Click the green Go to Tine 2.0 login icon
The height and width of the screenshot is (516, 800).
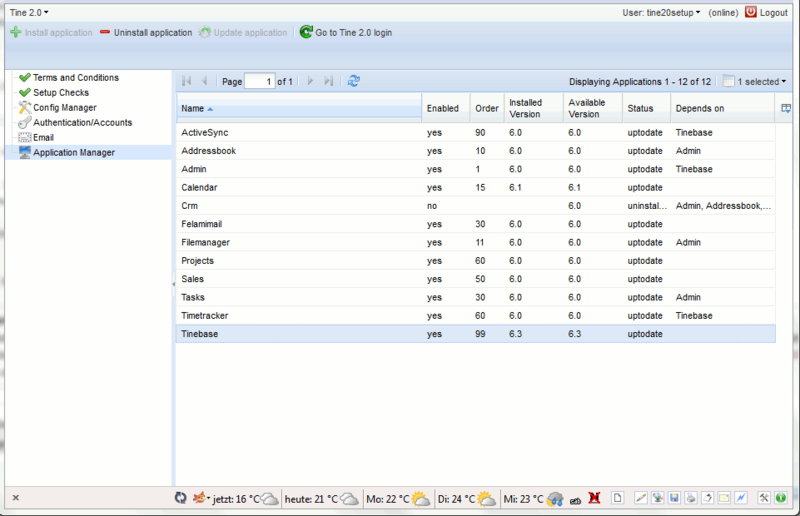coord(306,32)
